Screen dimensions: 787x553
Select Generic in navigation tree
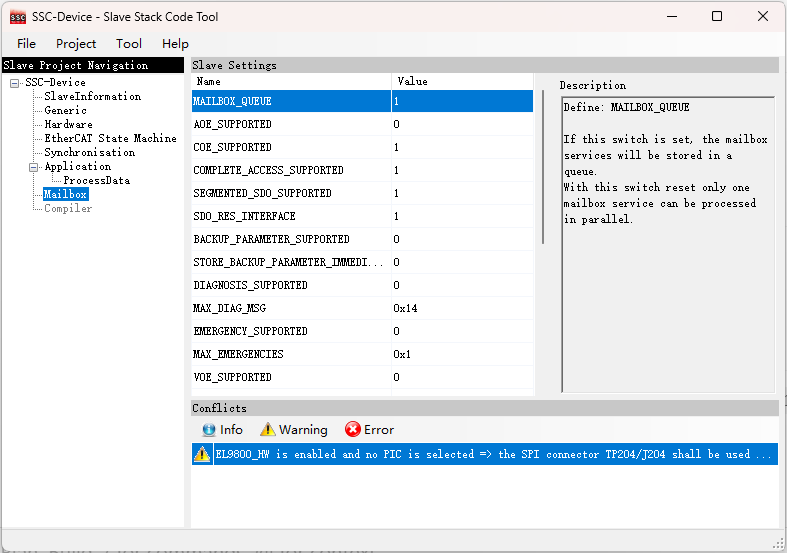click(65, 110)
